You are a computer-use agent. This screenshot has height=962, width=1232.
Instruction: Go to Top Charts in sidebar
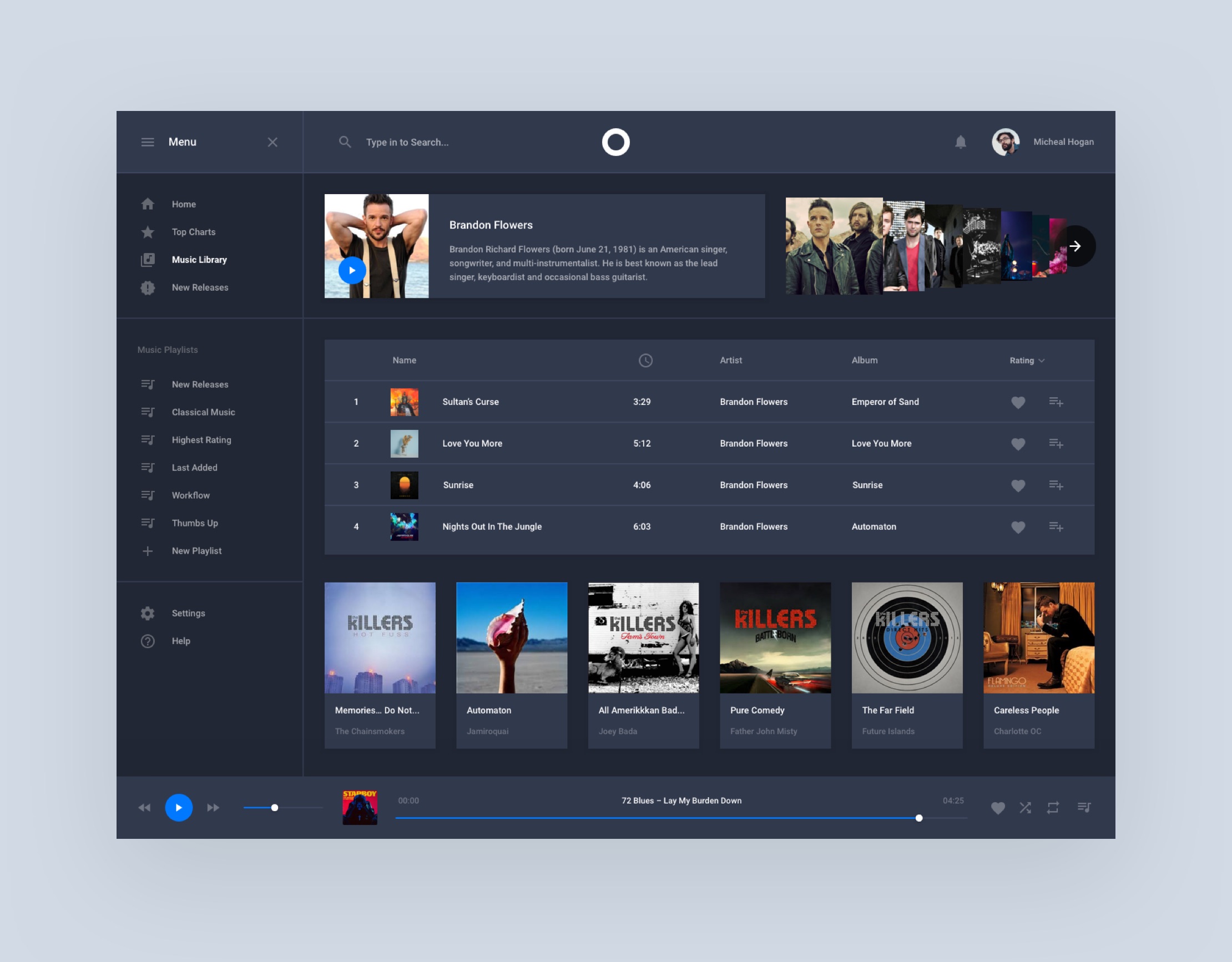194,232
